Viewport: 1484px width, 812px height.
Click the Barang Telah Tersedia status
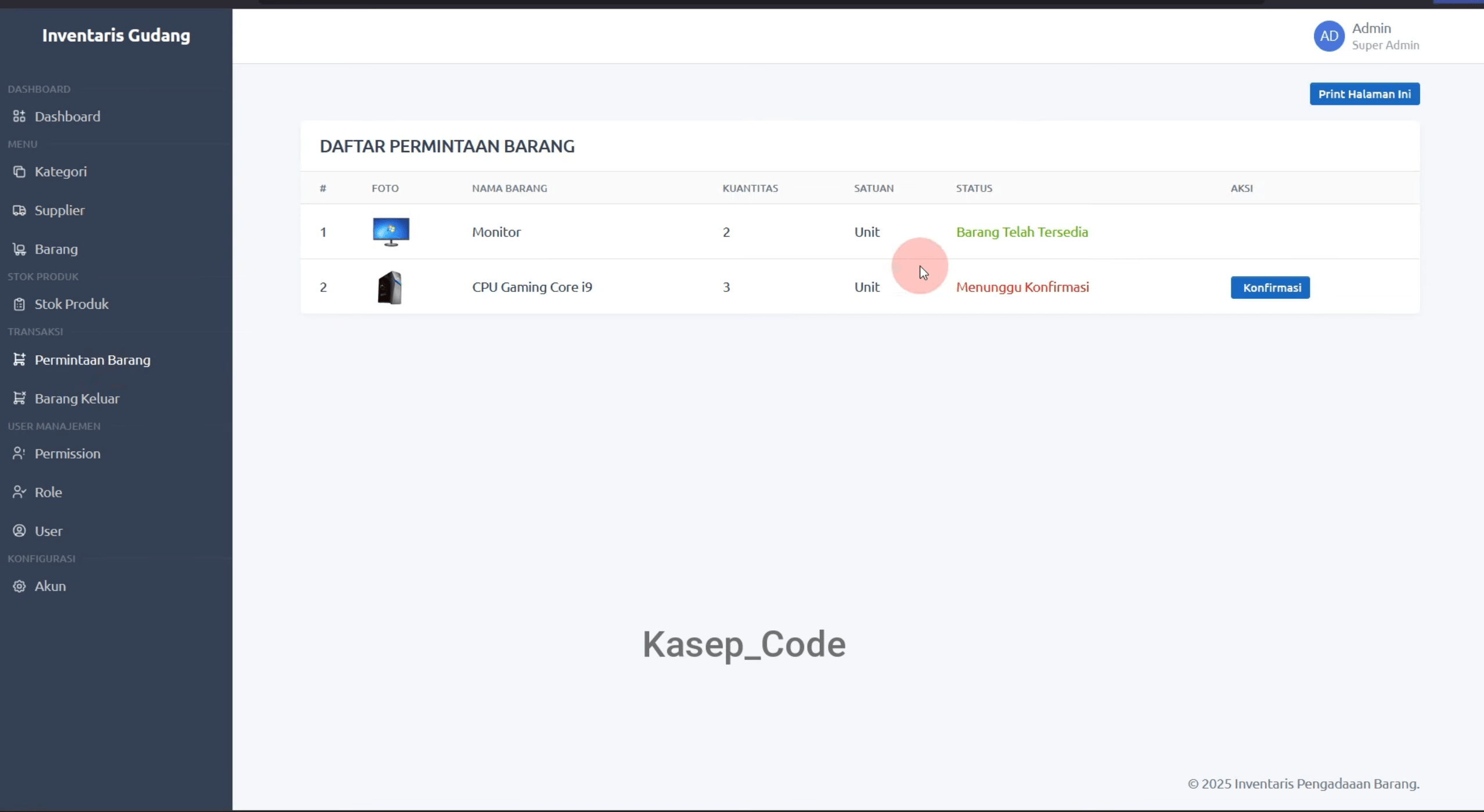pos(1022,232)
